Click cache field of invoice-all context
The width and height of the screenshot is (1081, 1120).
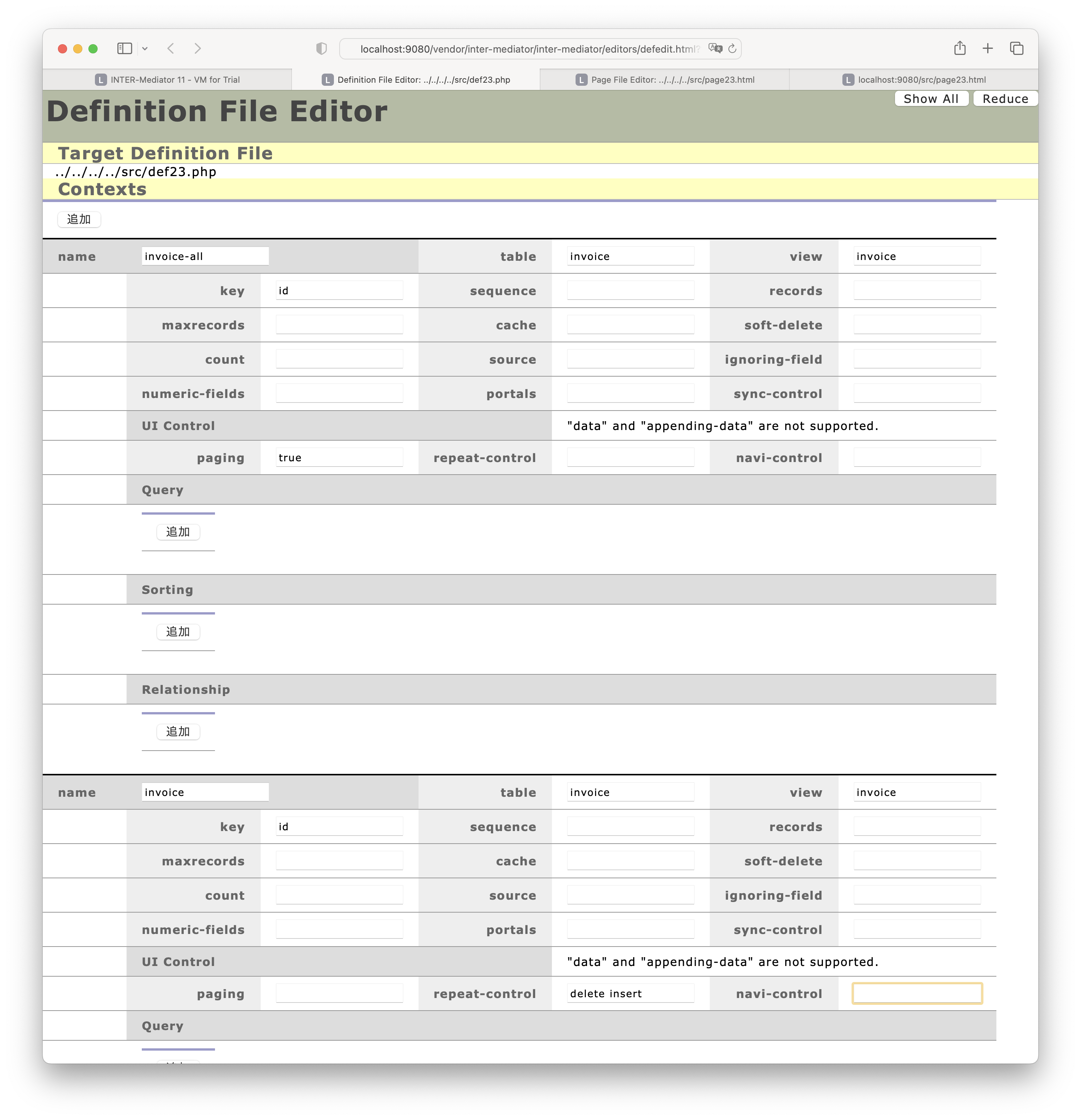pyautogui.click(x=631, y=324)
